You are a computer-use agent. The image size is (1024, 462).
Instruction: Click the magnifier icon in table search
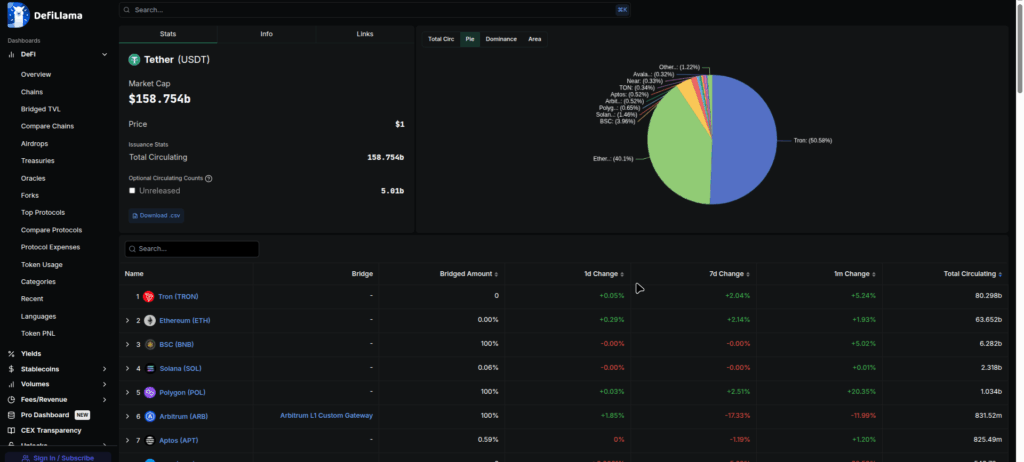coord(132,249)
